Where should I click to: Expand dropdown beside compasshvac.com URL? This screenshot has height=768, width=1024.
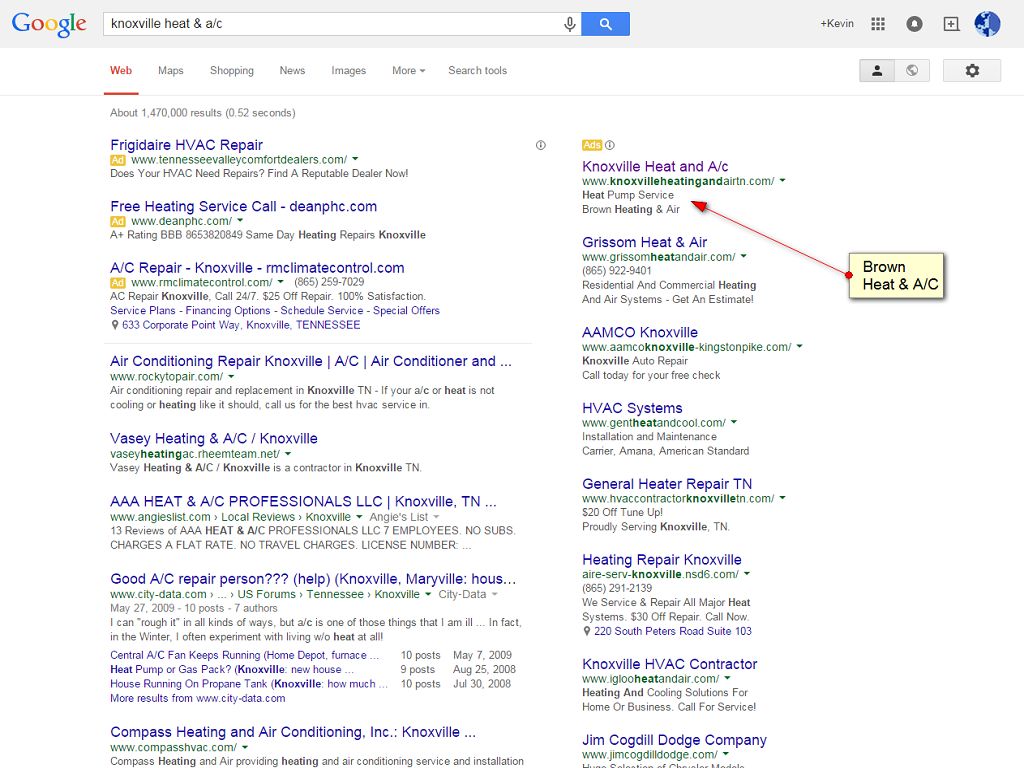245,746
